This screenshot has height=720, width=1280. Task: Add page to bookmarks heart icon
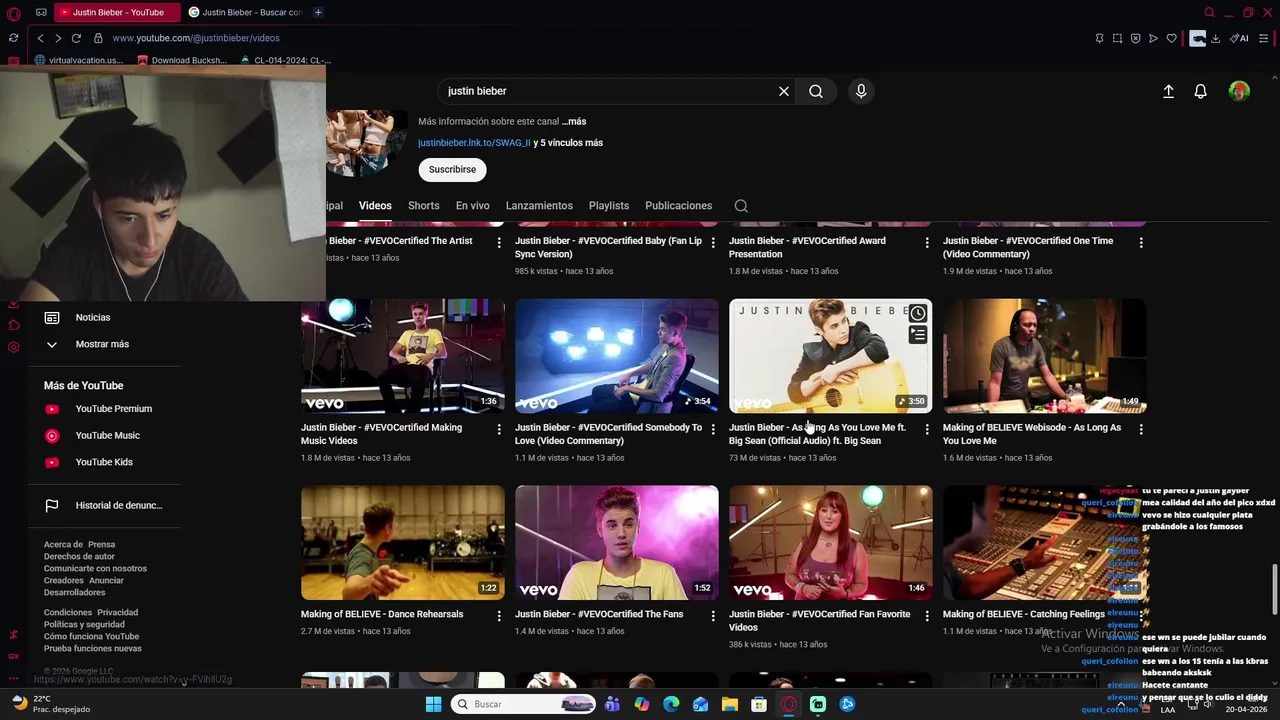coord(1171,38)
